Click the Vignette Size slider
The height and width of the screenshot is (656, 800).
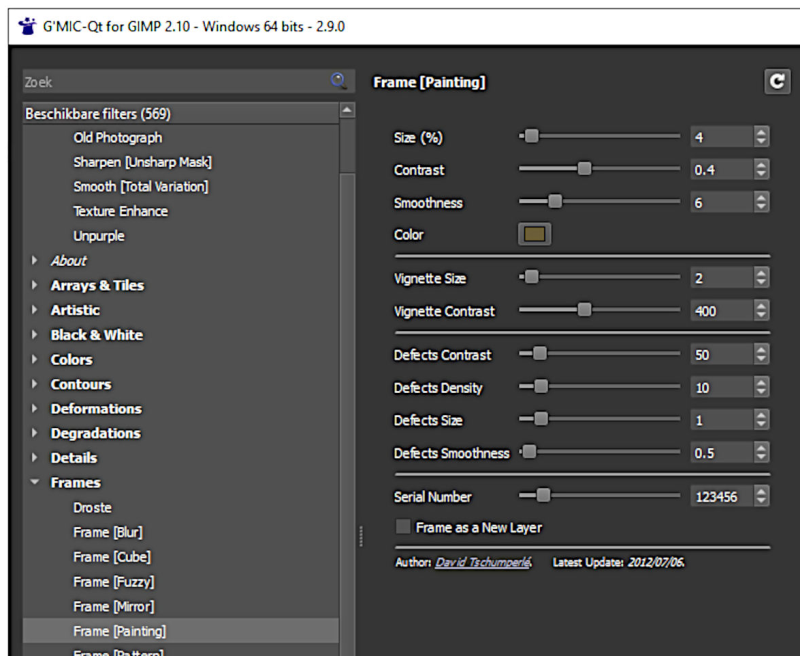[x=599, y=277]
